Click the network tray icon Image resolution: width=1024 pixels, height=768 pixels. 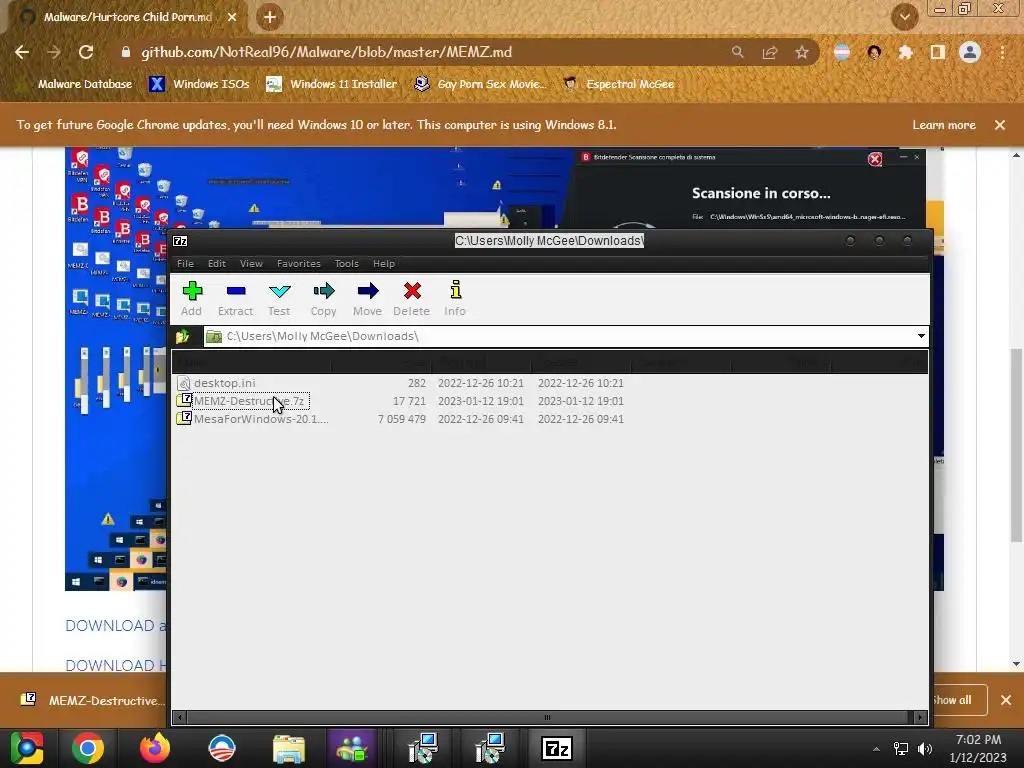point(901,749)
